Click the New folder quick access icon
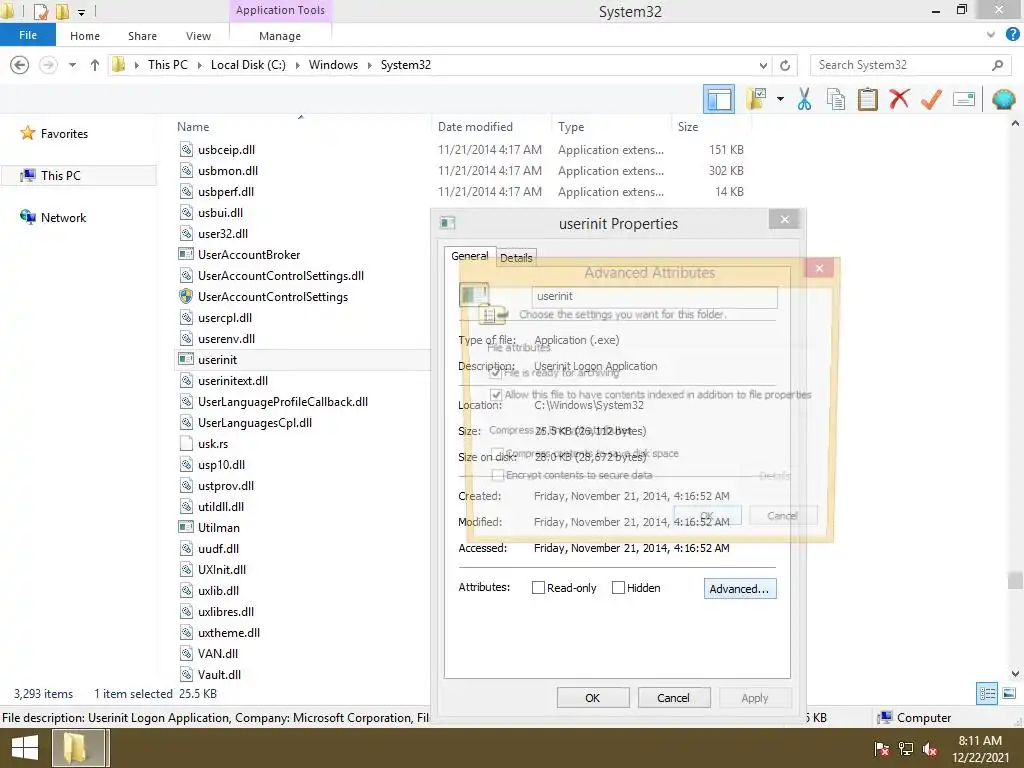 (62, 11)
